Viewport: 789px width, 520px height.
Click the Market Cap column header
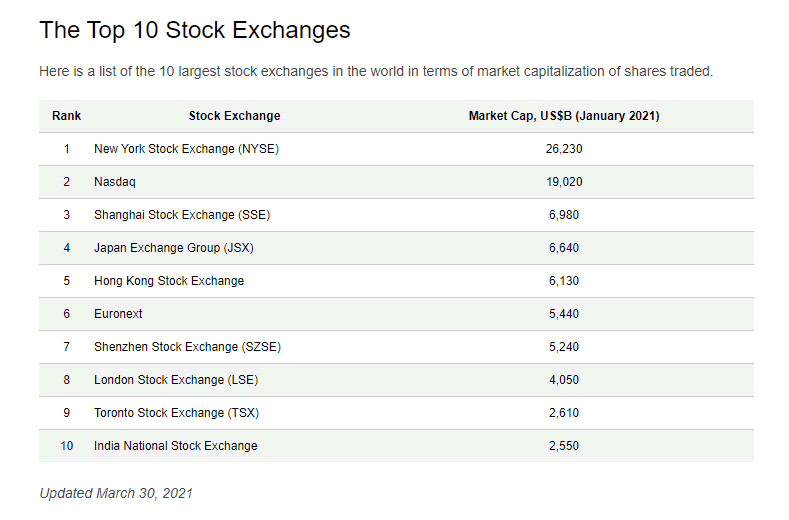click(563, 116)
